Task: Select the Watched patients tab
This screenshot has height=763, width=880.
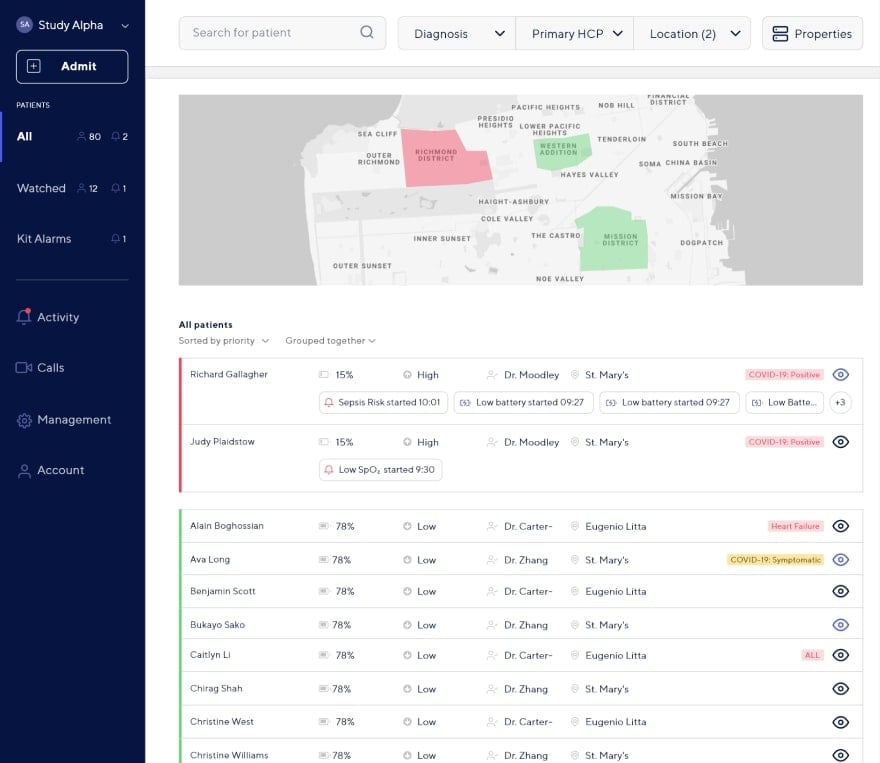Action: tap(41, 188)
